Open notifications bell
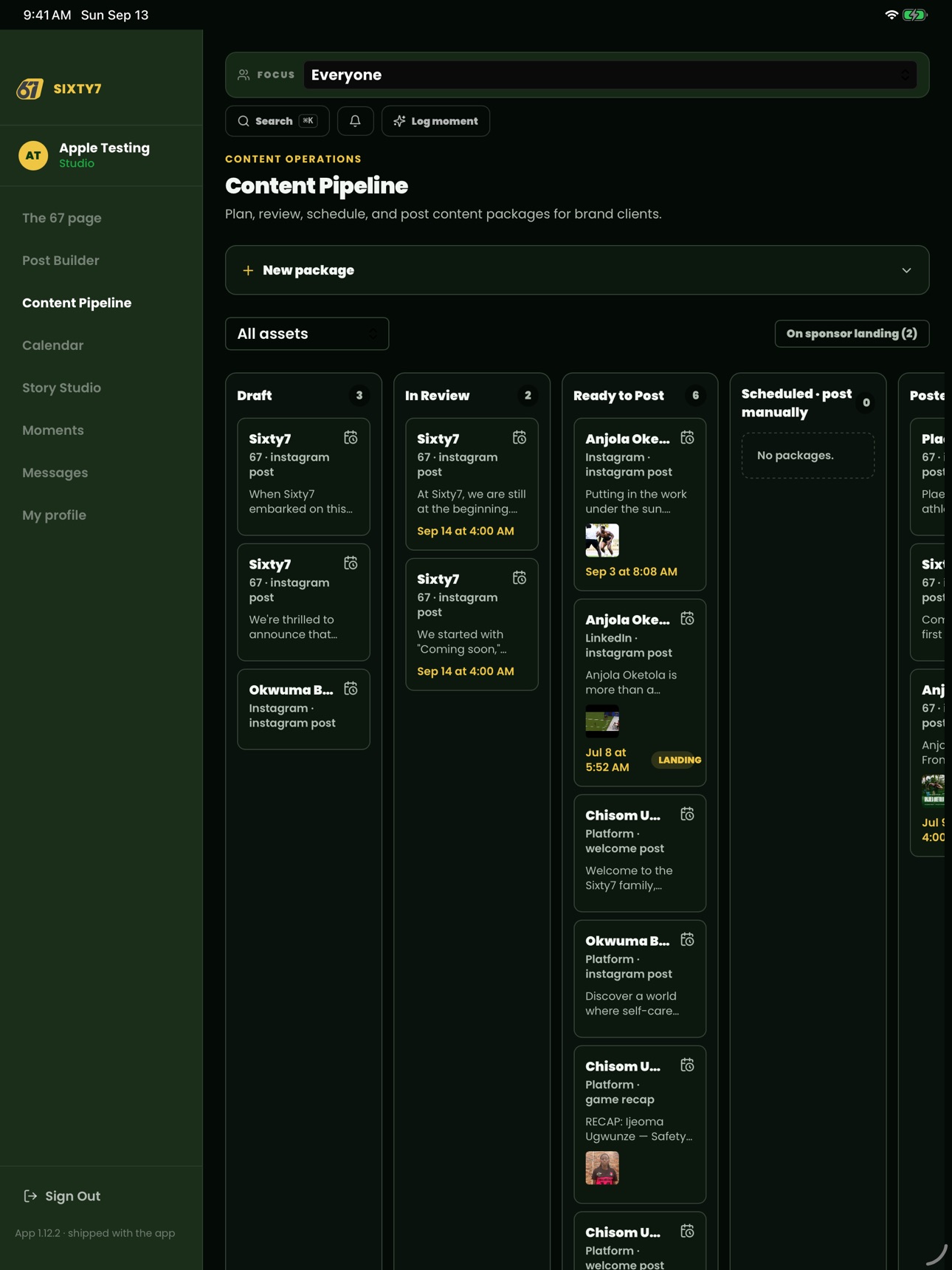The image size is (952, 1270). [x=355, y=121]
